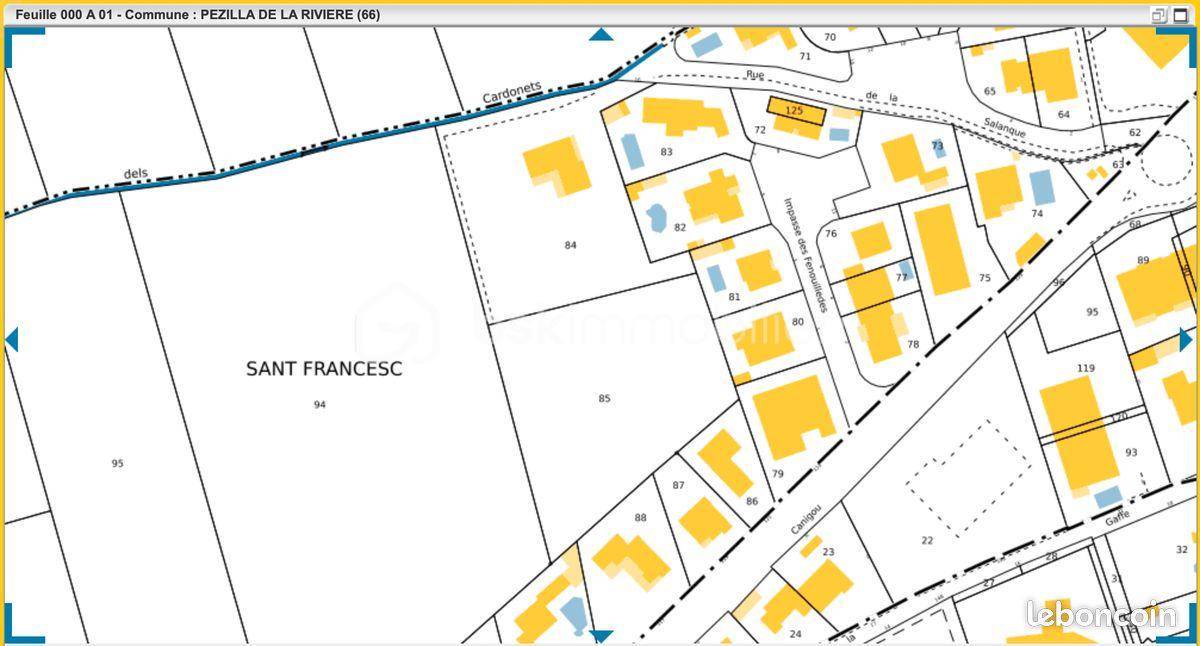Click the top-right blue corner bracket

click(1180, 40)
